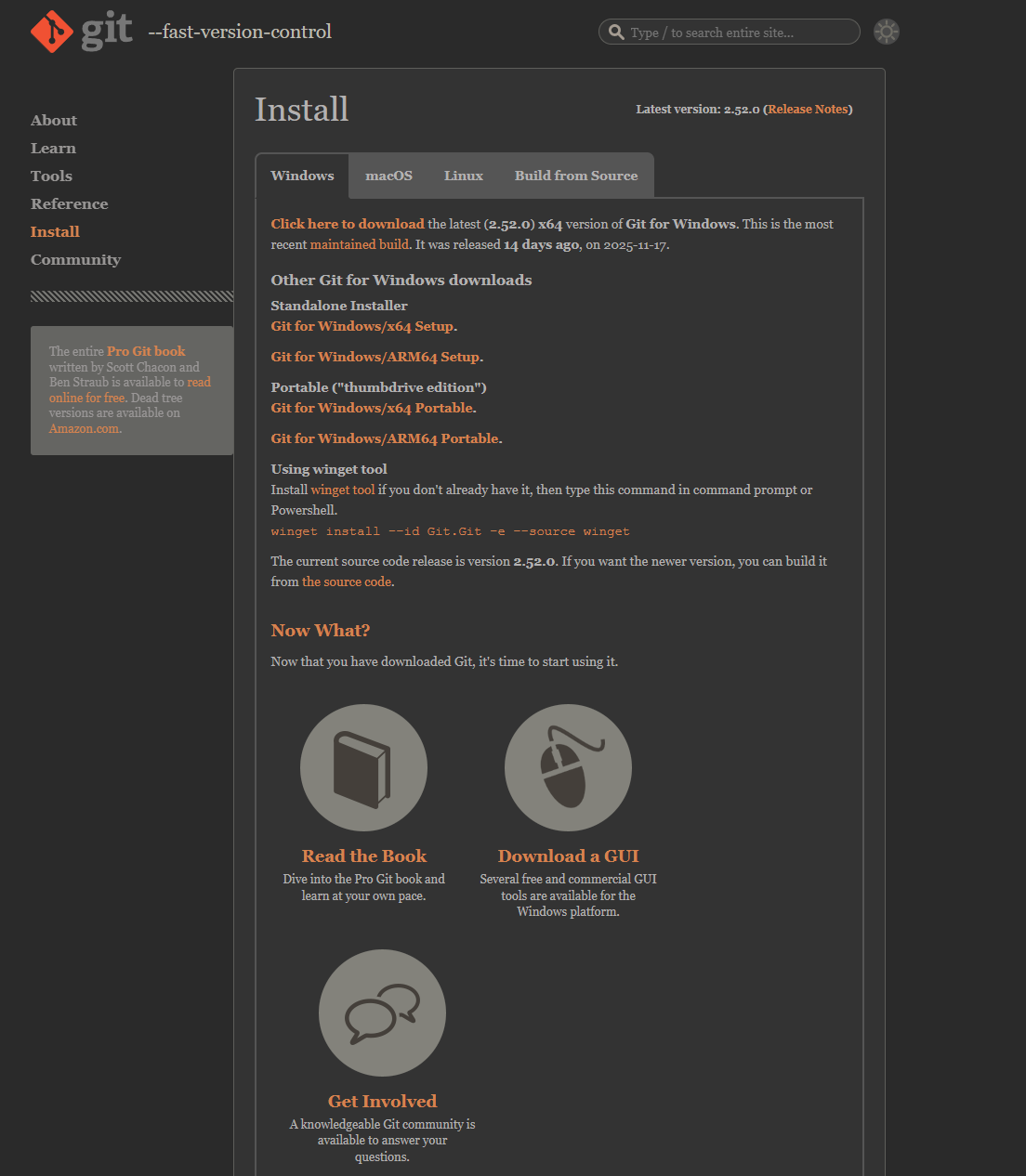Open the chat bubbles Get Involved icon
The height and width of the screenshot is (1176, 1026).
point(382,1013)
